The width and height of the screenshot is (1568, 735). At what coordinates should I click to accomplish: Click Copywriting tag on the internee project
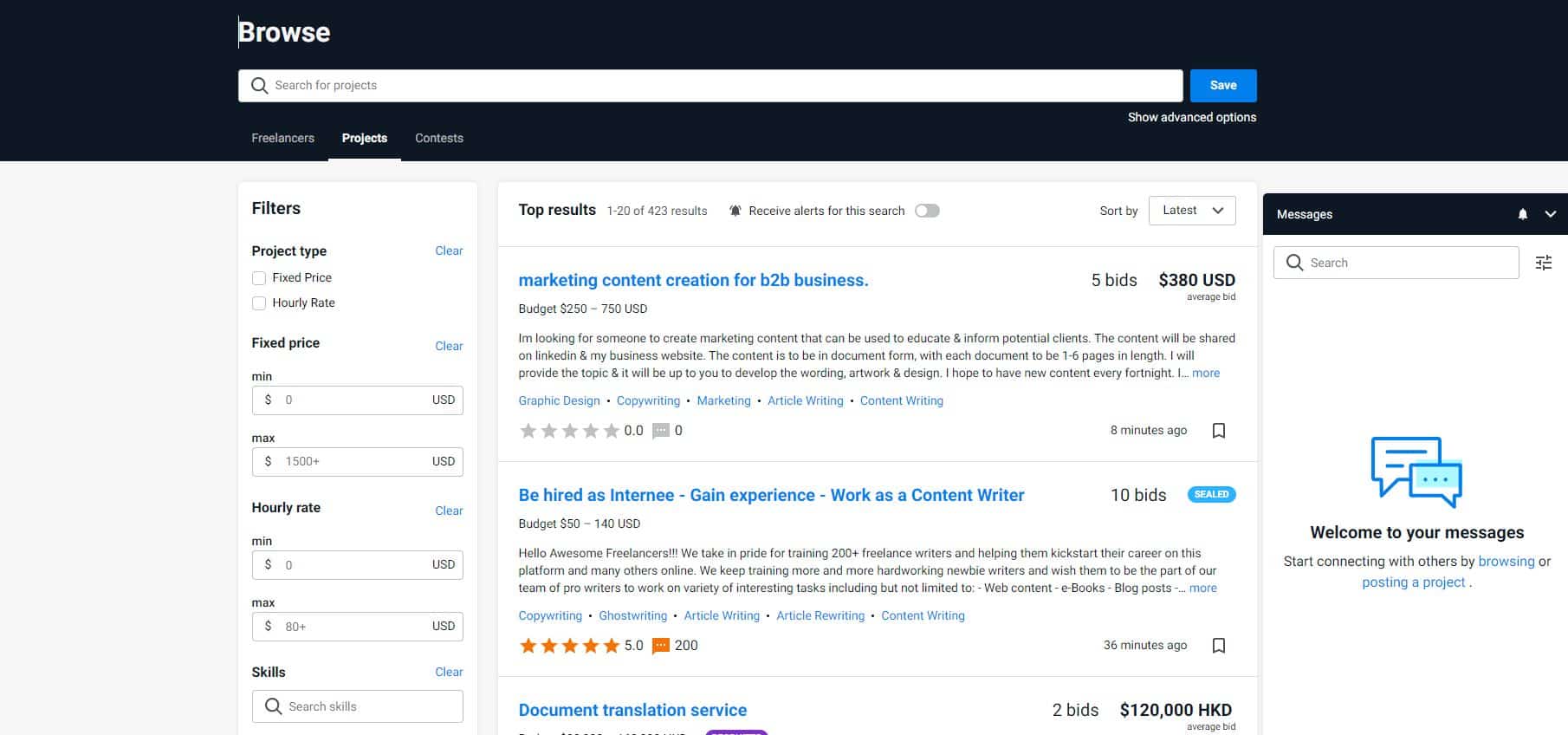click(550, 615)
